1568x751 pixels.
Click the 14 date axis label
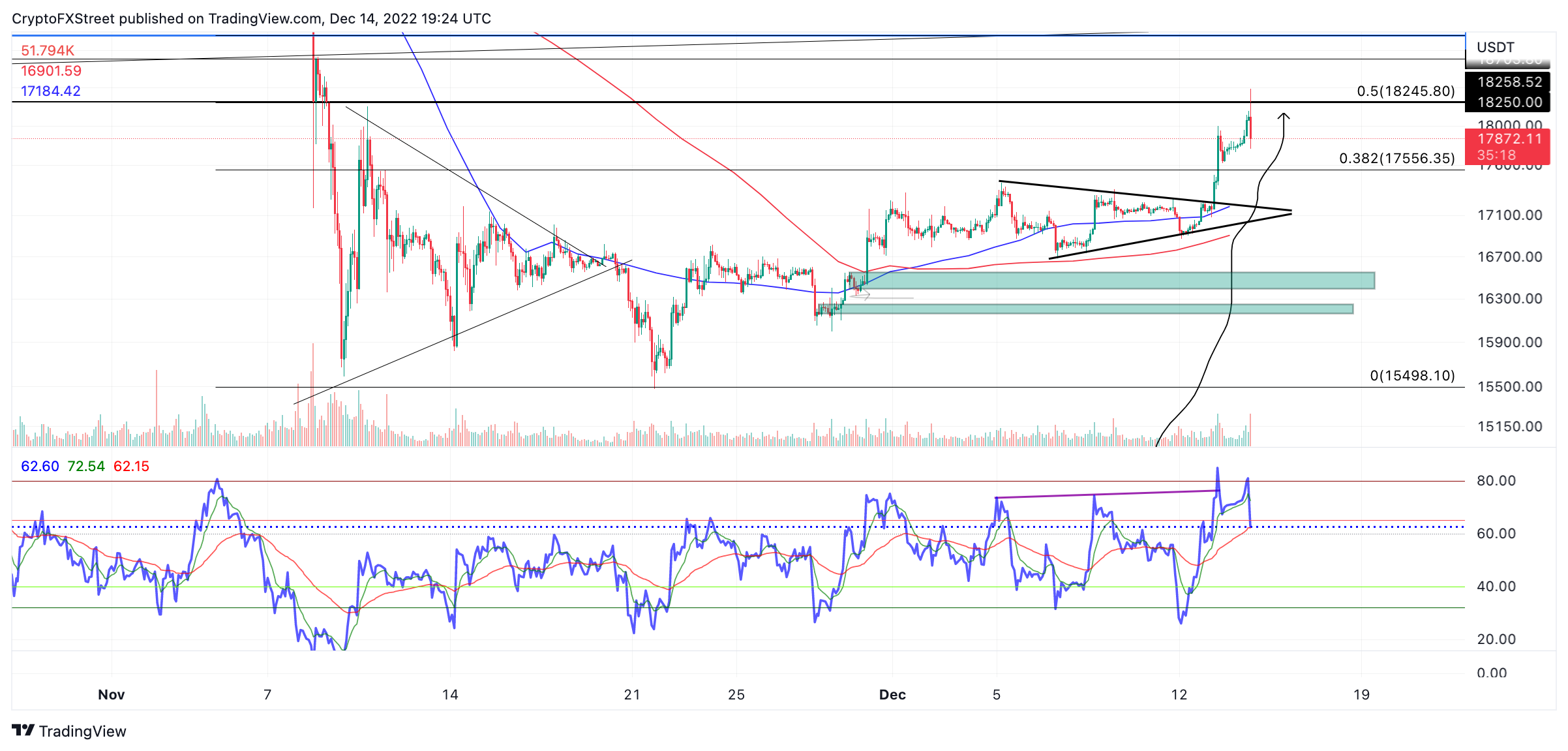pos(450,694)
